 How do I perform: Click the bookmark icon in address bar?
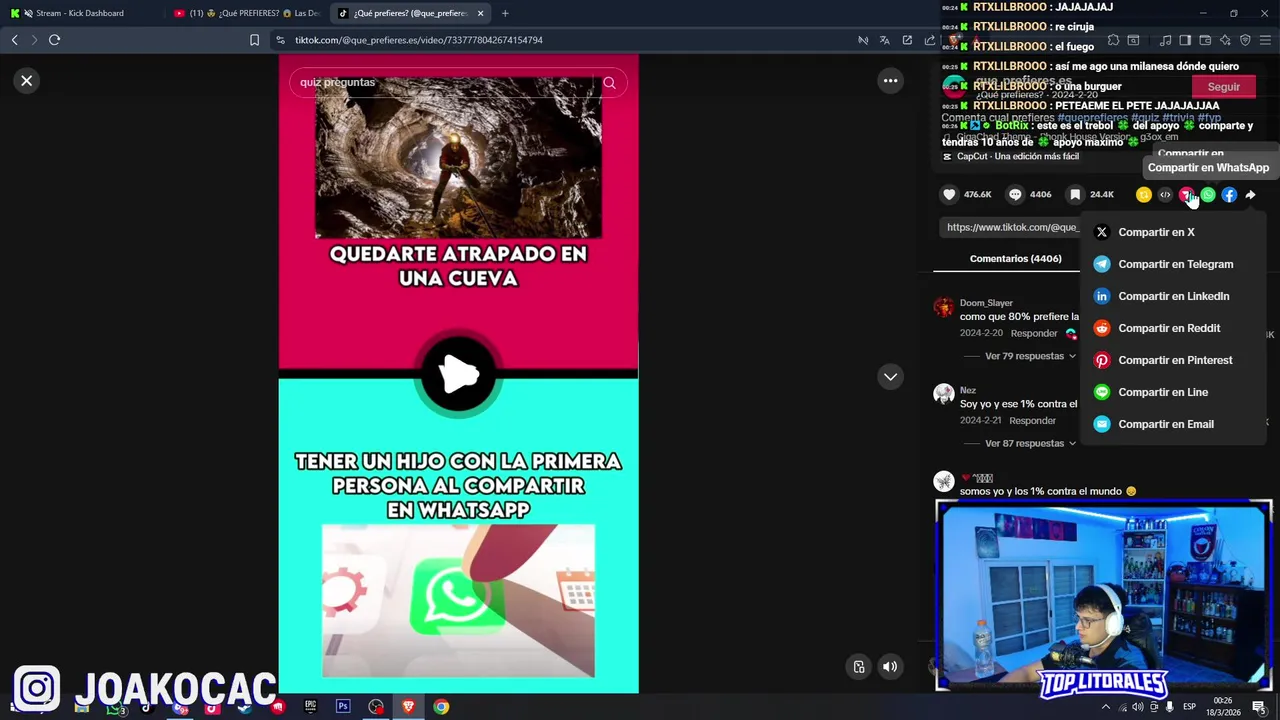[254, 40]
